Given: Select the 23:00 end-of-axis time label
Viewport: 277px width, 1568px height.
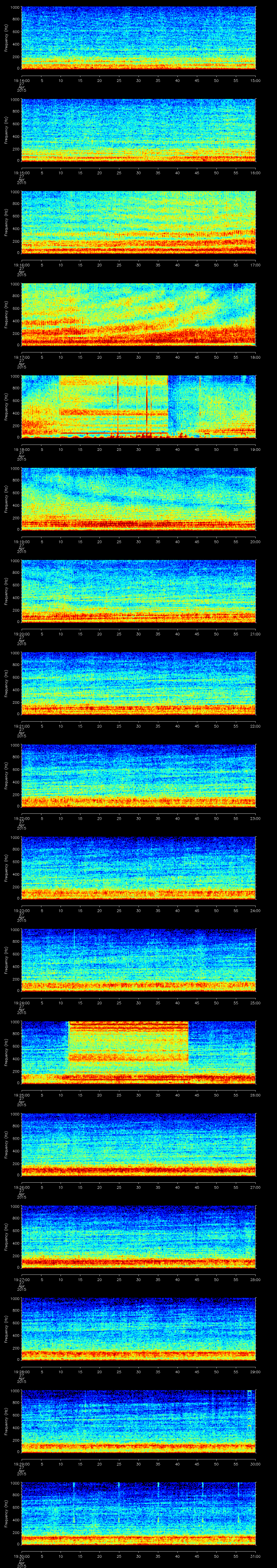Looking at the screenshot, I should pos(256,819).
